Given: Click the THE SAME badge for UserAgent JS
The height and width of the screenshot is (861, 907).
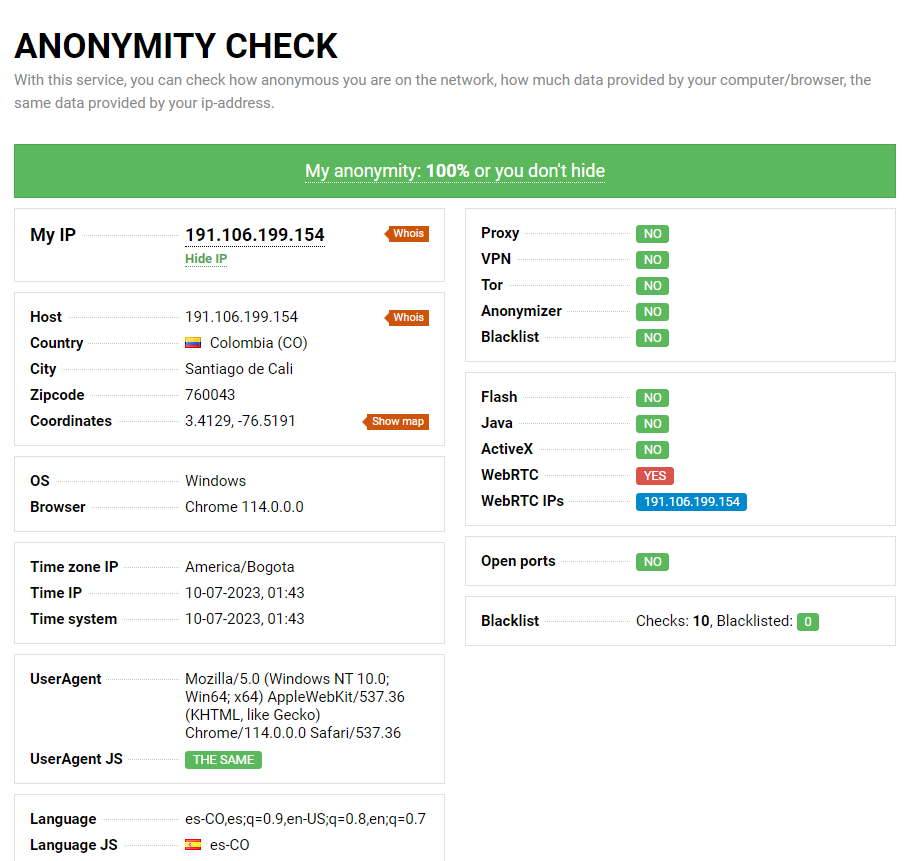Looking at the screenshot, I should 223,760.
